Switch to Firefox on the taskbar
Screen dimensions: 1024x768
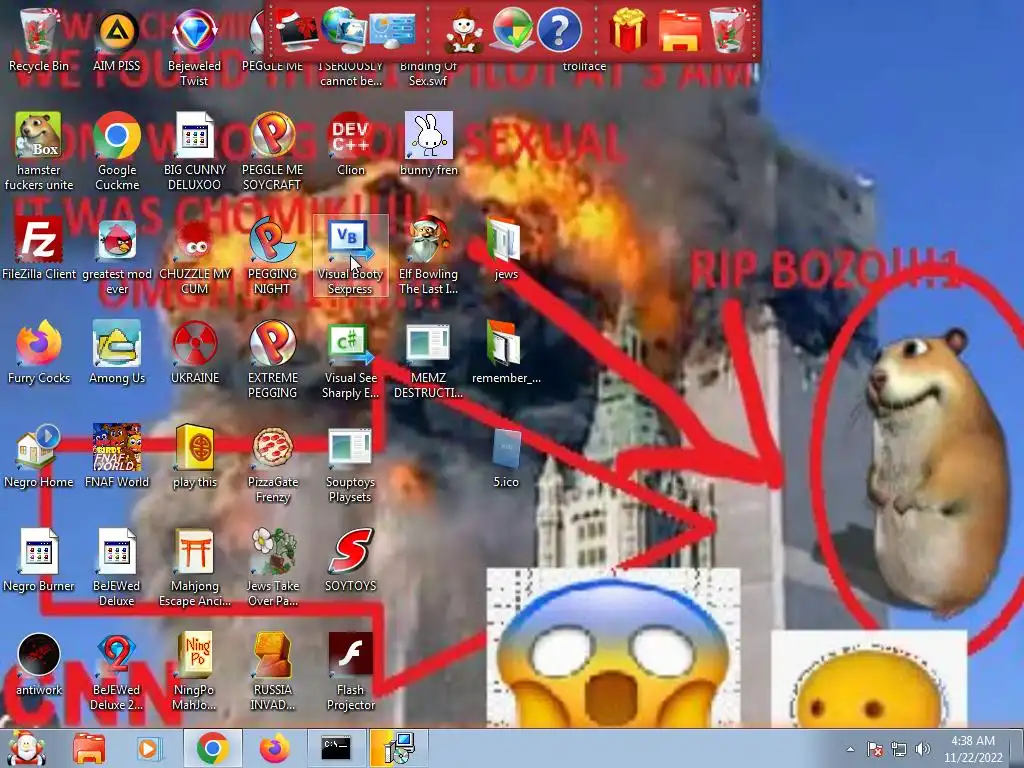pos(274,748)
